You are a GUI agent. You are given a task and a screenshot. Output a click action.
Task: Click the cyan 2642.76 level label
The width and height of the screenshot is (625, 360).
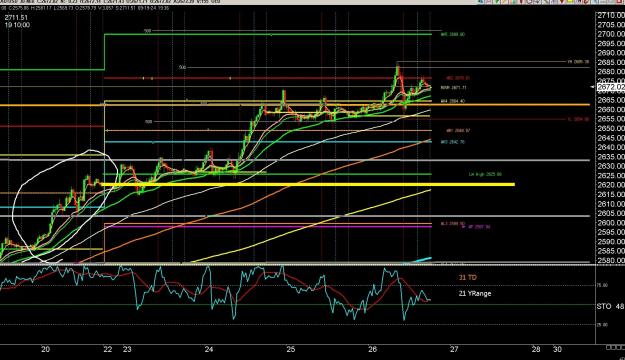coord(453,142)
